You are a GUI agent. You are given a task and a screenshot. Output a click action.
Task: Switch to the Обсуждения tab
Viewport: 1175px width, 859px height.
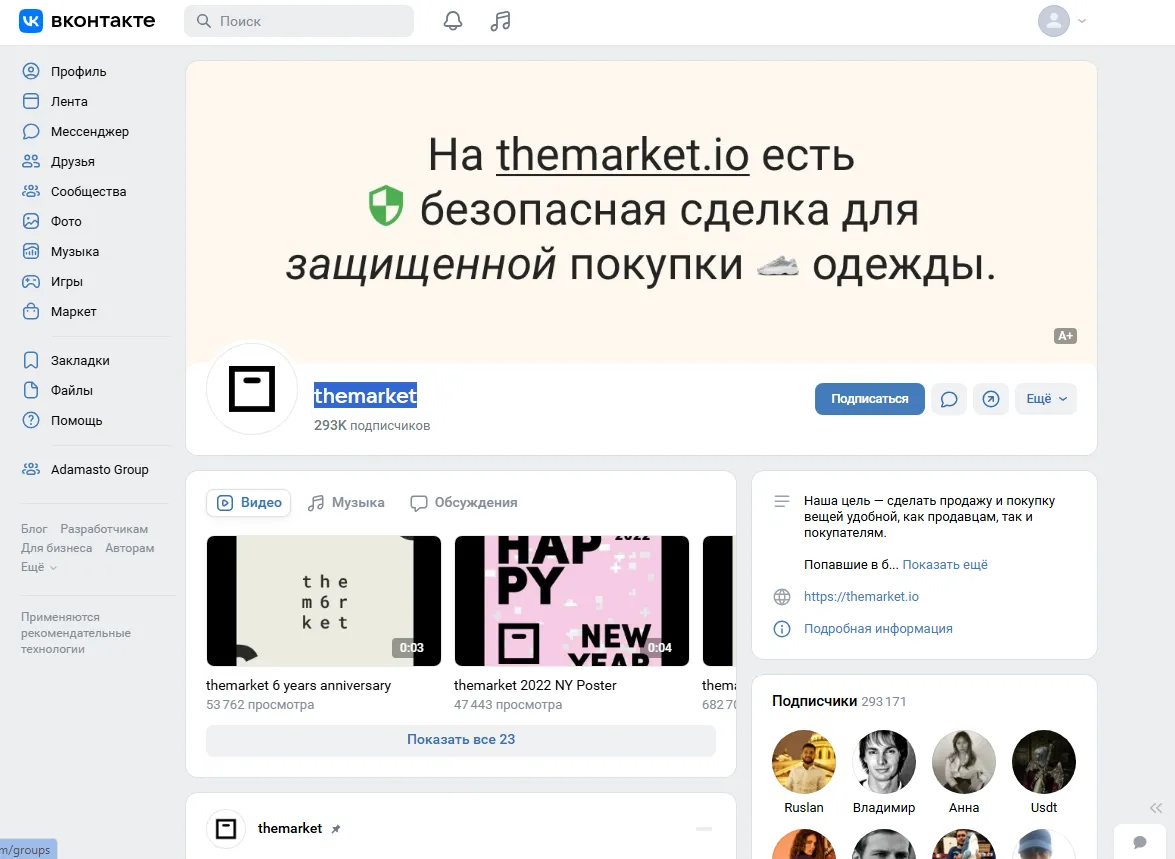point(464,502)
